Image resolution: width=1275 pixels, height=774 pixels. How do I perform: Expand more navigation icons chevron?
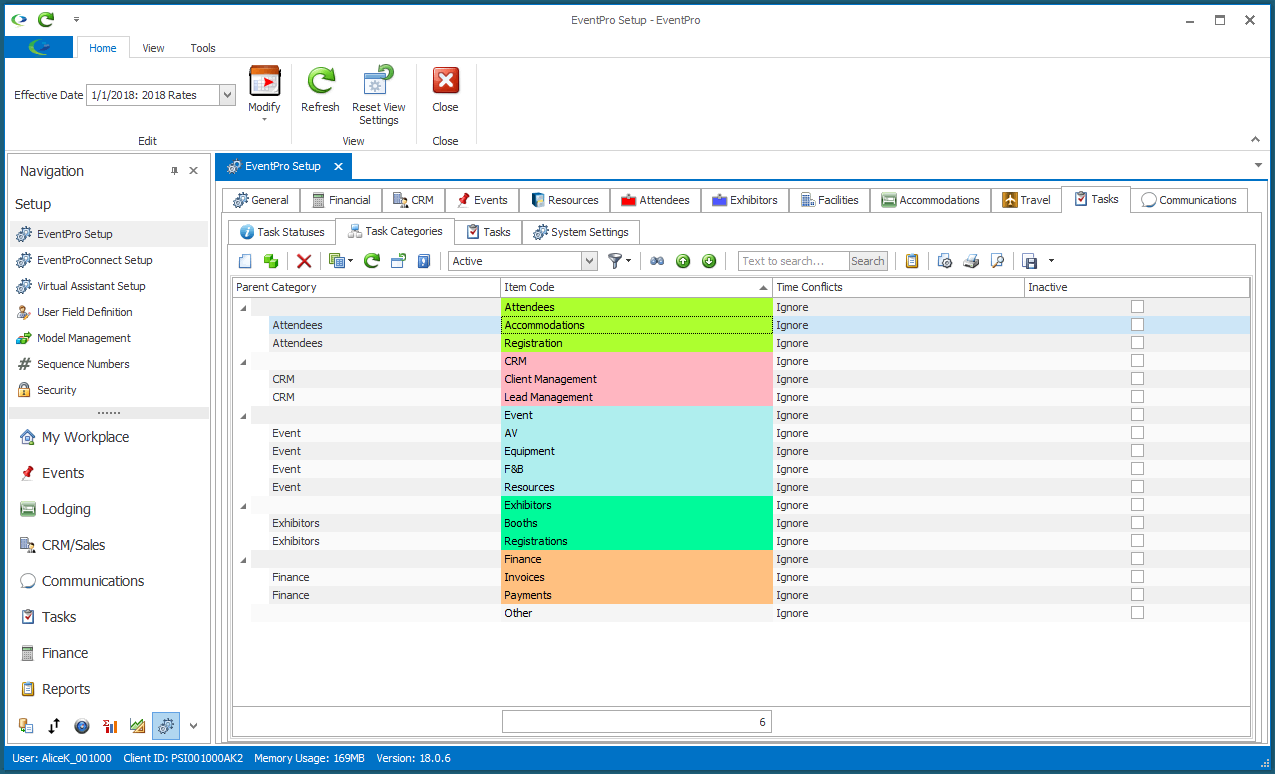194,726
